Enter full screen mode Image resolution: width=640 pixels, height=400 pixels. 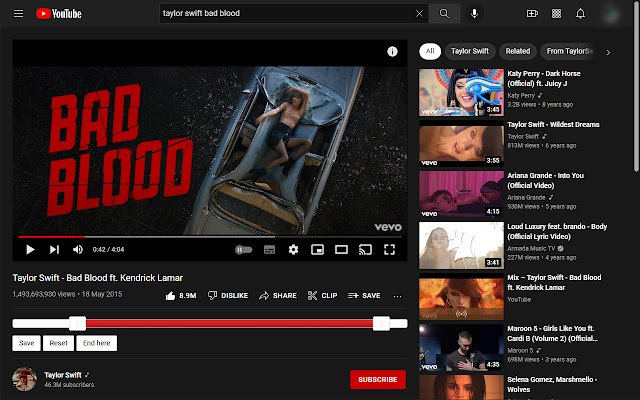click(x=389, y=249)
